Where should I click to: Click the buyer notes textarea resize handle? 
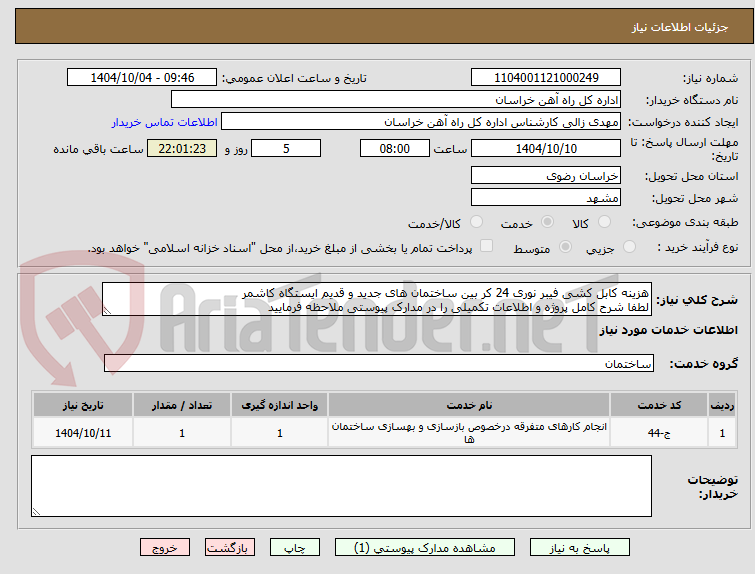tap(36, 511)
